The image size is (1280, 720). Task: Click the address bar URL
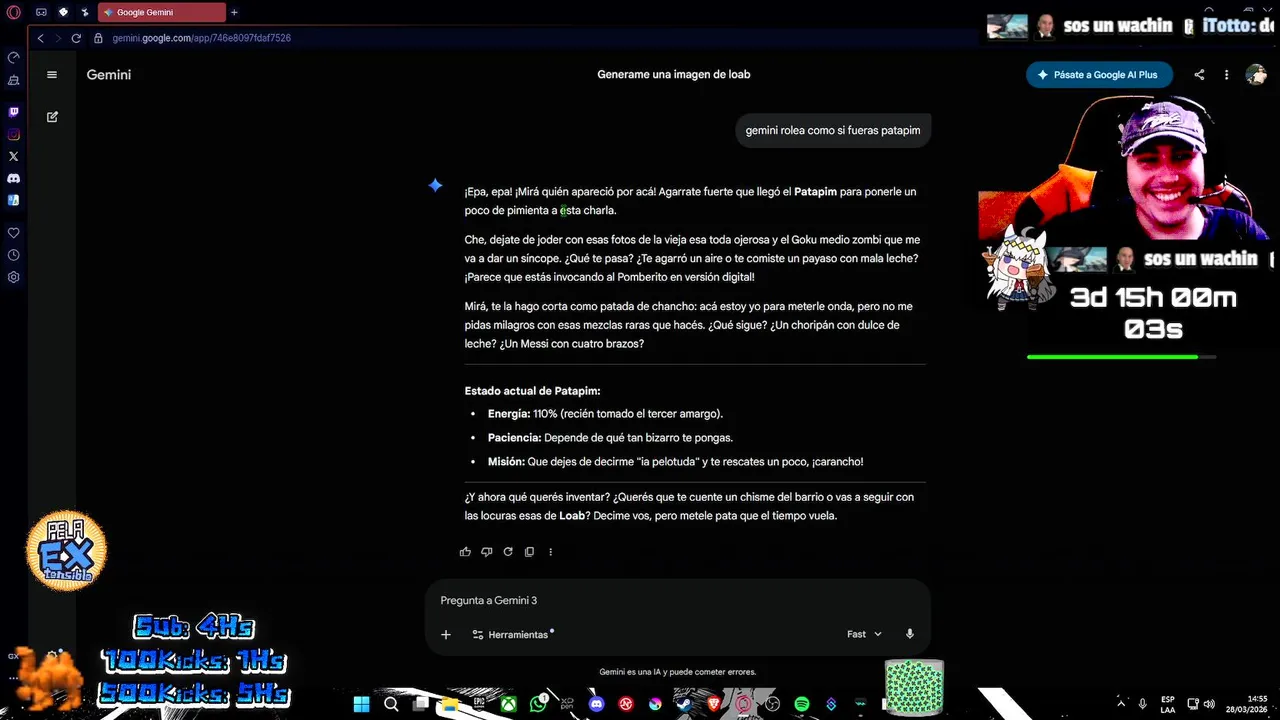point(202,38)
